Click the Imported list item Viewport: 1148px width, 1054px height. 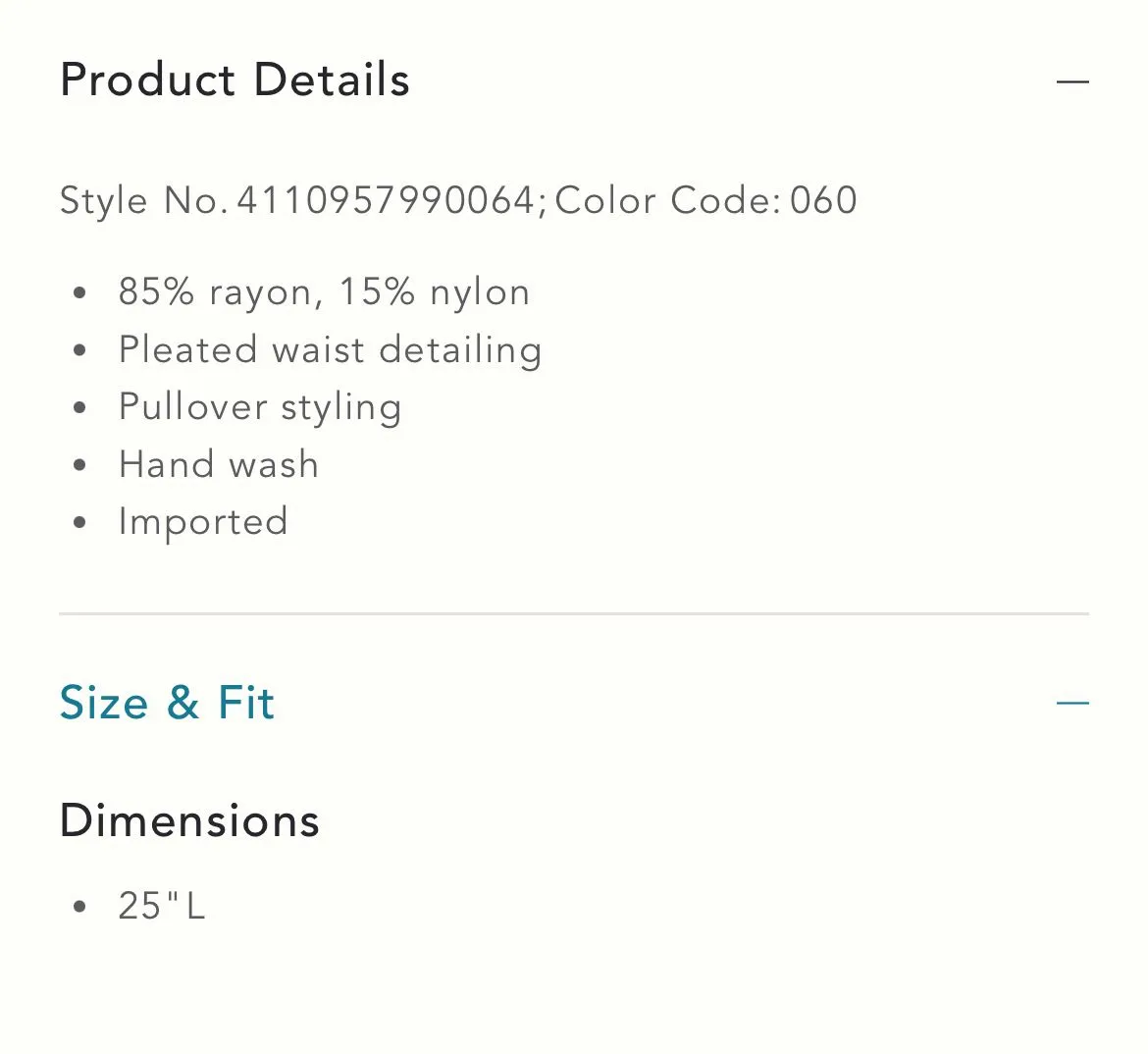point(203,521)
